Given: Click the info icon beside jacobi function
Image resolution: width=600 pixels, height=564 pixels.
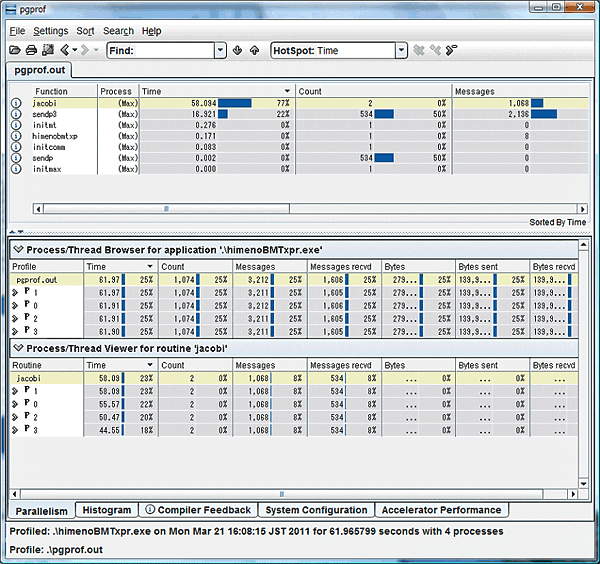Looking at the screenshot, I should [x=16, y=103].
